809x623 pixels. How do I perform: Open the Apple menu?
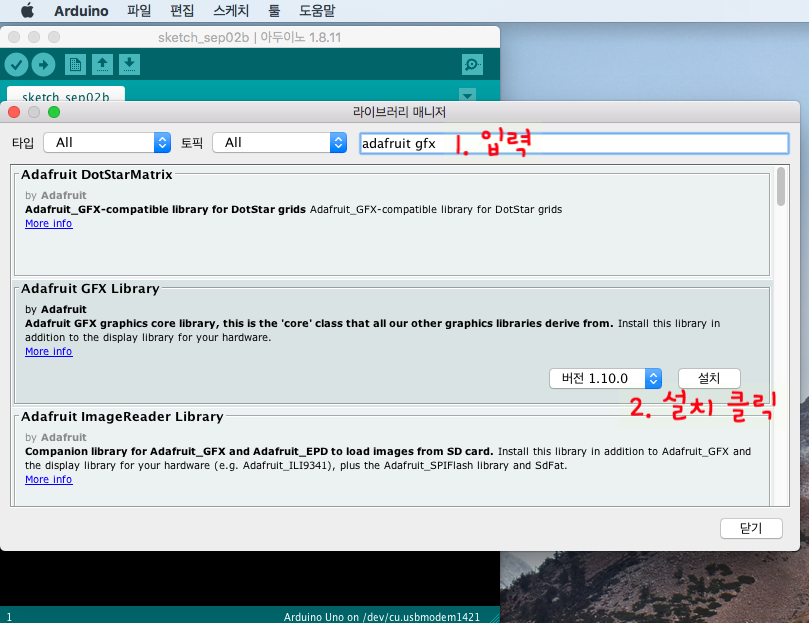pos(27,10)
